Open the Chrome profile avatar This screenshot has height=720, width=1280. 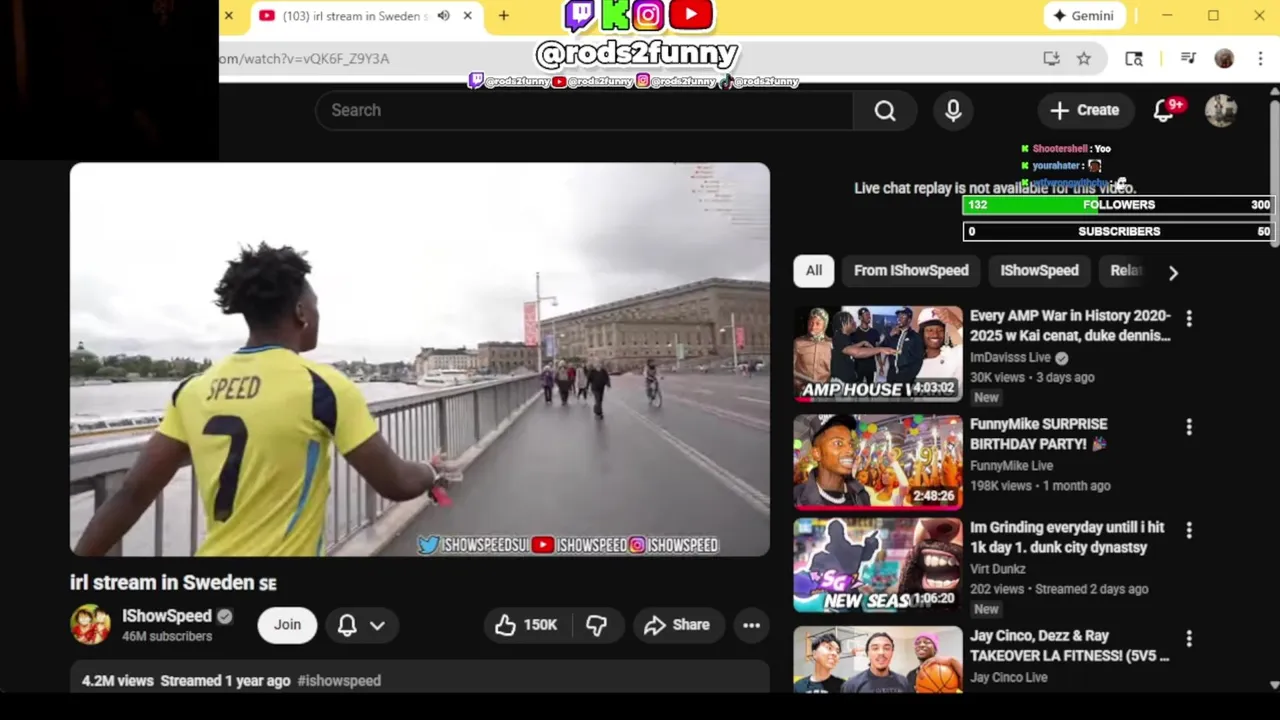pos(1224,59)
